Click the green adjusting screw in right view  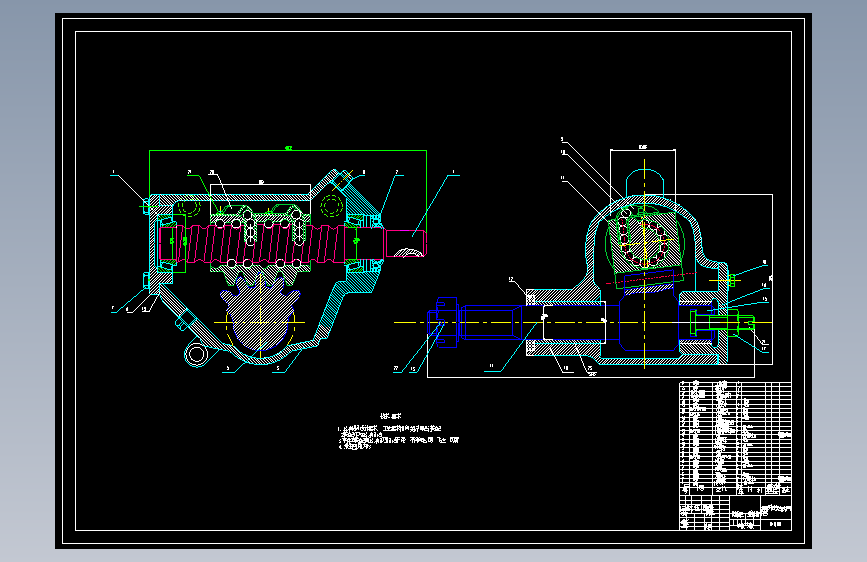pyautogui.click(x=722, y=323)
